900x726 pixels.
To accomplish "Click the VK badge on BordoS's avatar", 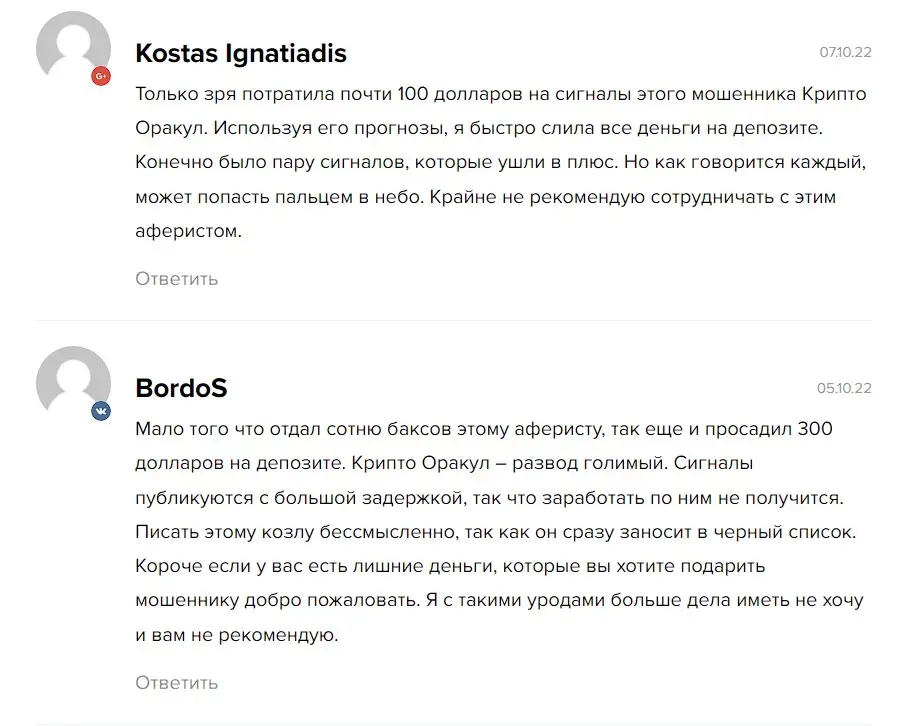I will (101, 410).
